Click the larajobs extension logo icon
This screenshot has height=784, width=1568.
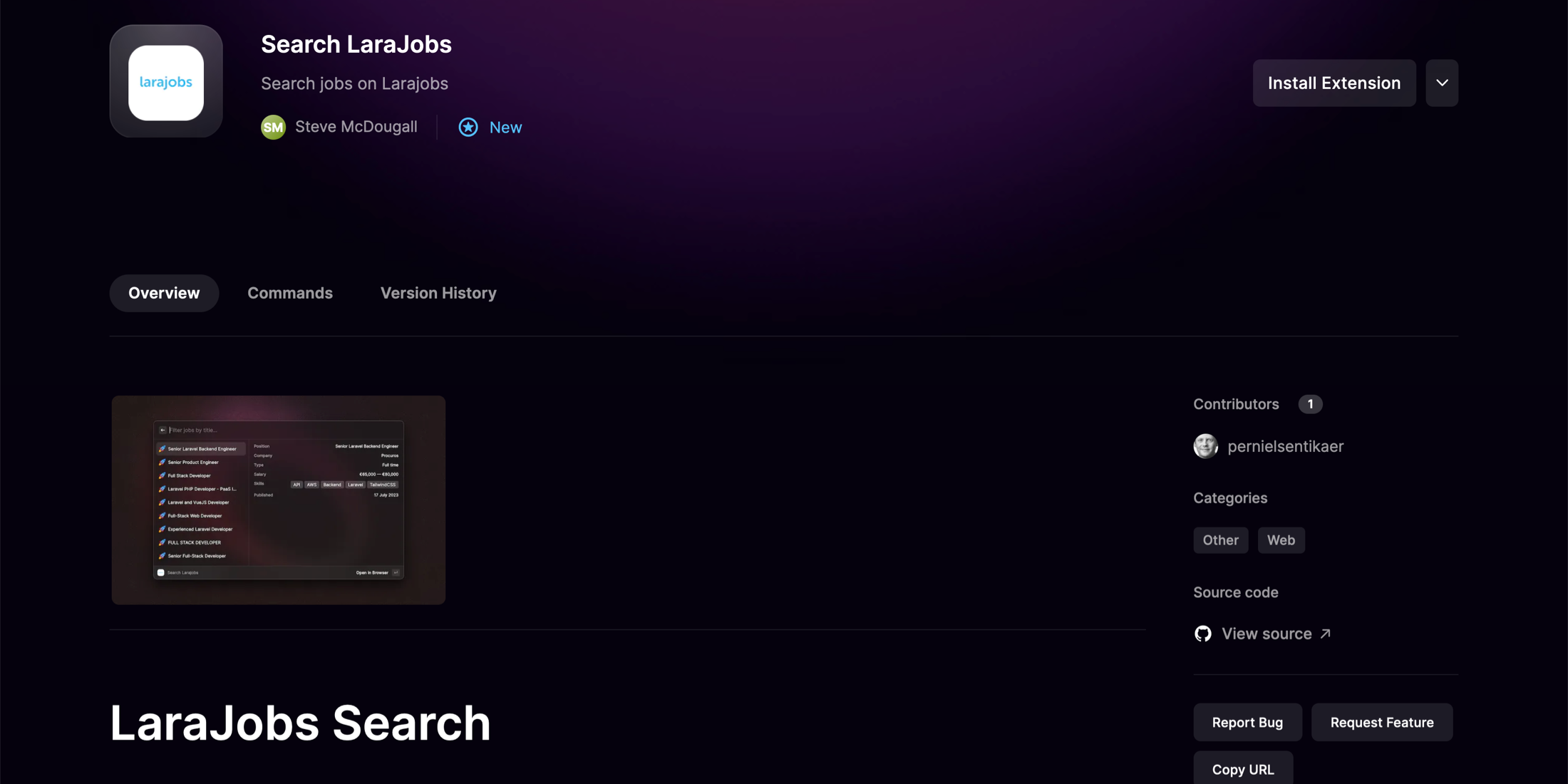pos(166,82)
